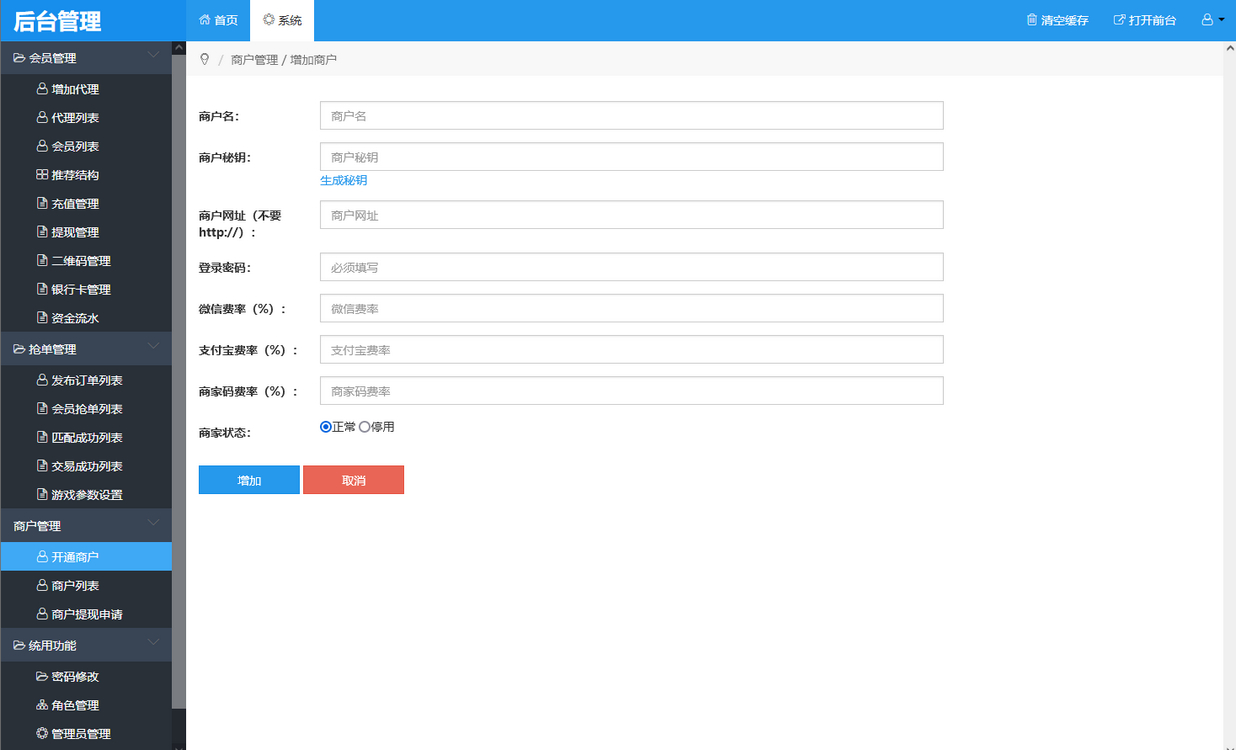
Task: Collapse the 抢单管理 sidebar section
Action: point(153,346)
